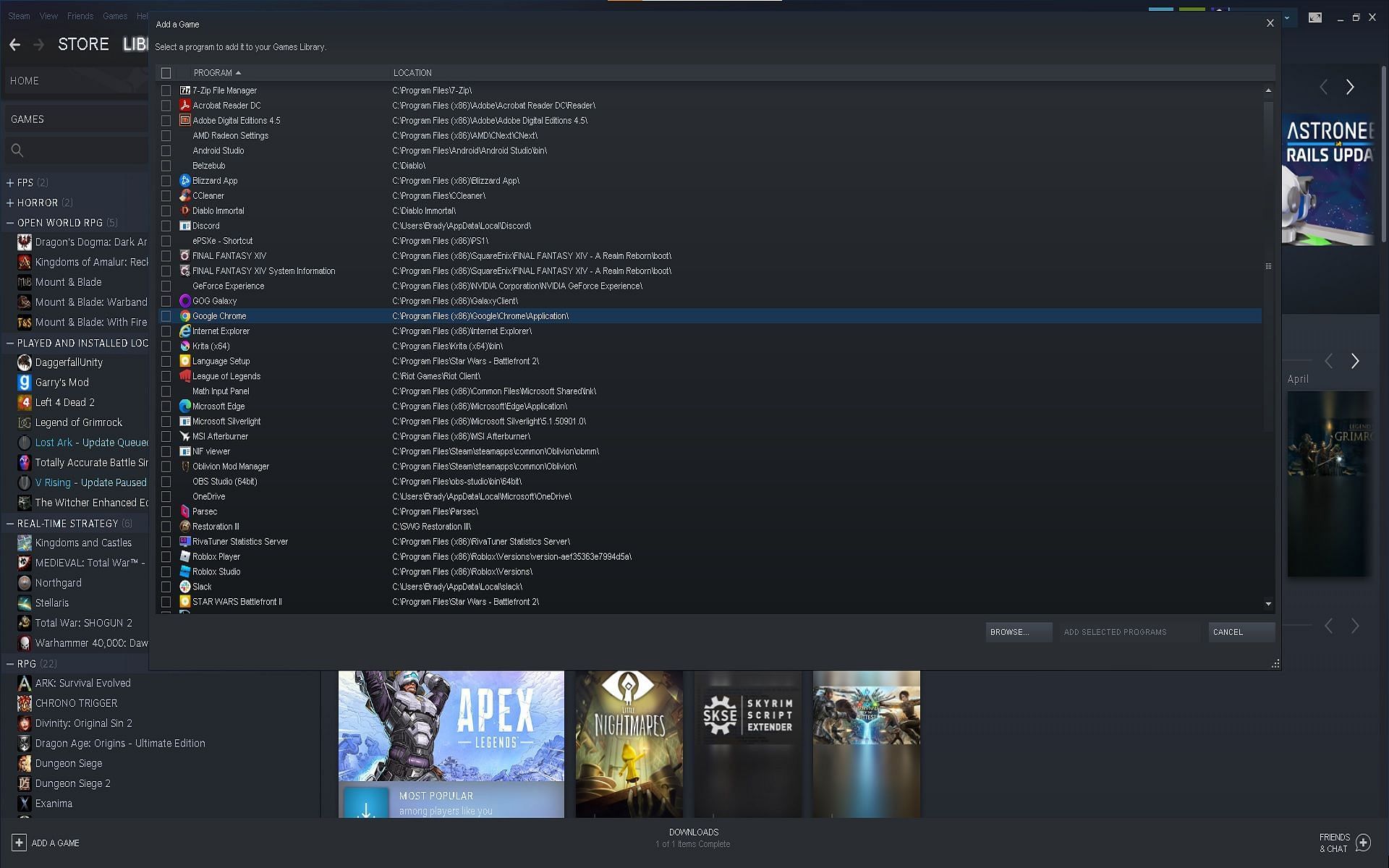Click ADD SELECTED PROGRAMS button
The height and width of the screenshot is (868, 1389).
pyautogui.click(x=1130, y=632)
